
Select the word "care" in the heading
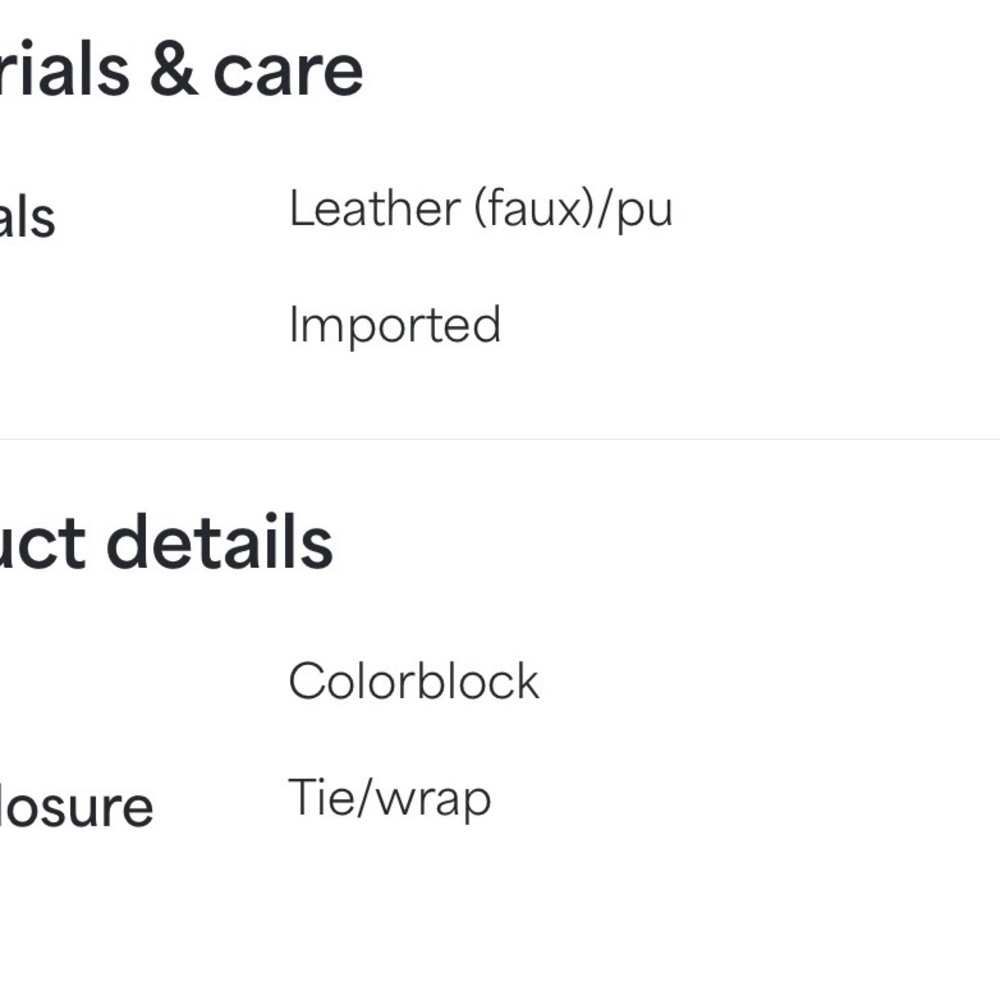(288, 73)
